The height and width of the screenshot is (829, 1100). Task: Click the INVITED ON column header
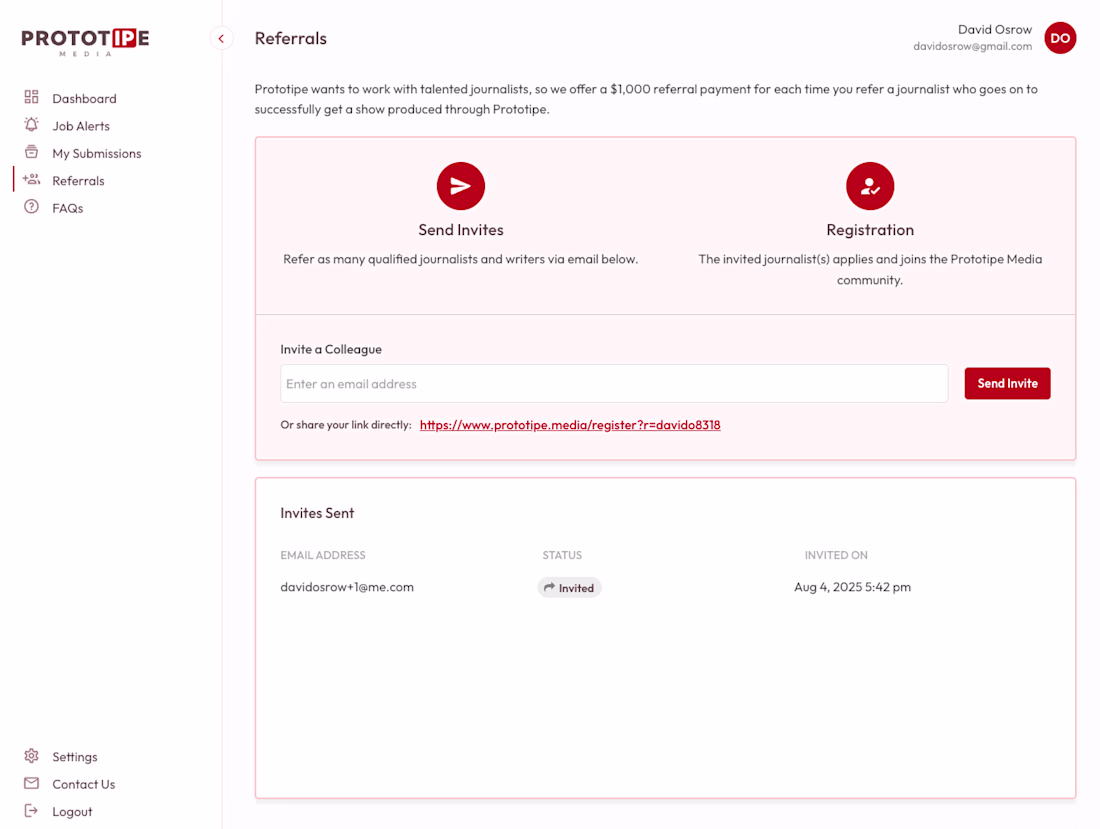point(836,555)
